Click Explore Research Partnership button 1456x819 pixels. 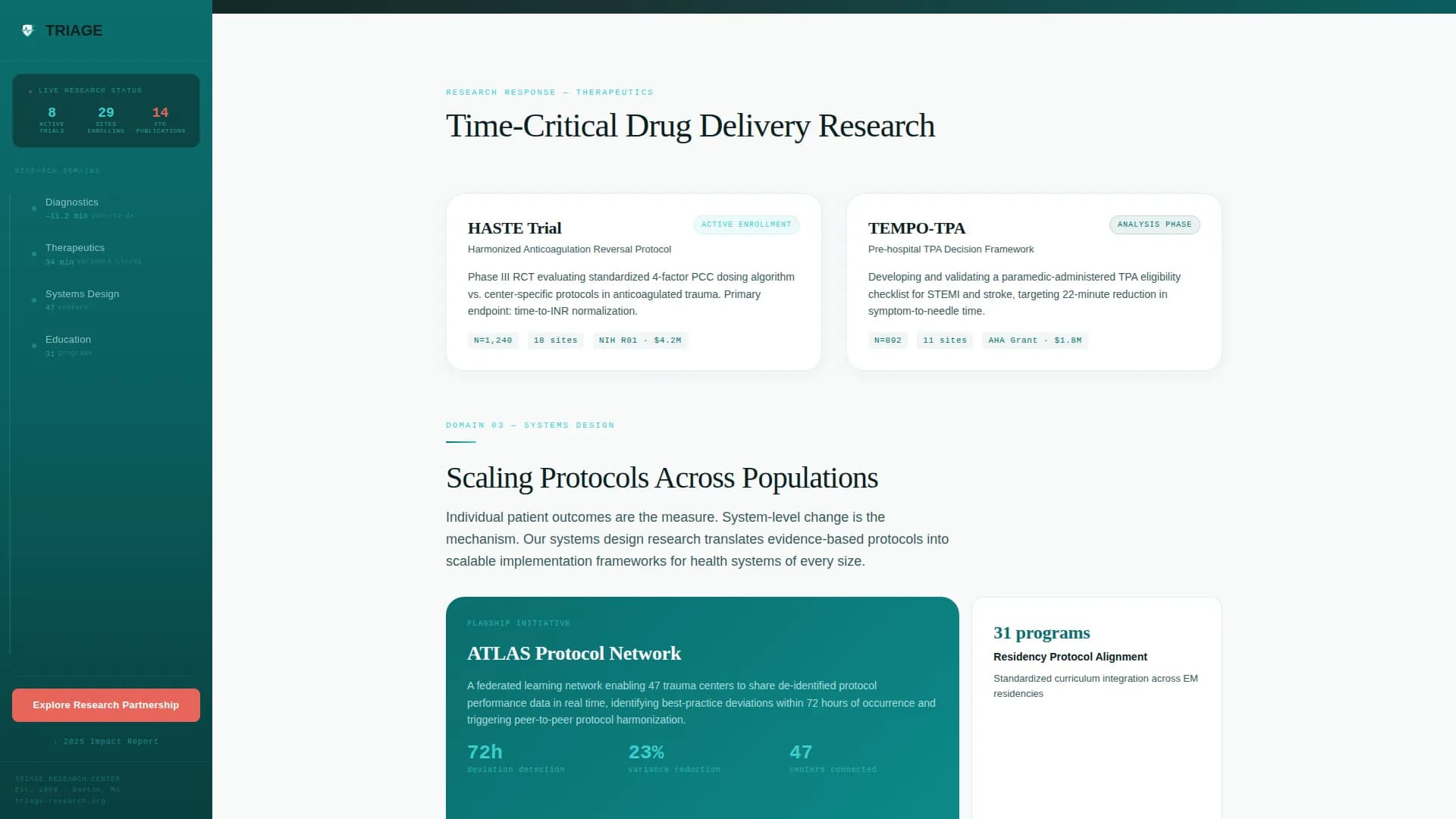[106, 705]
